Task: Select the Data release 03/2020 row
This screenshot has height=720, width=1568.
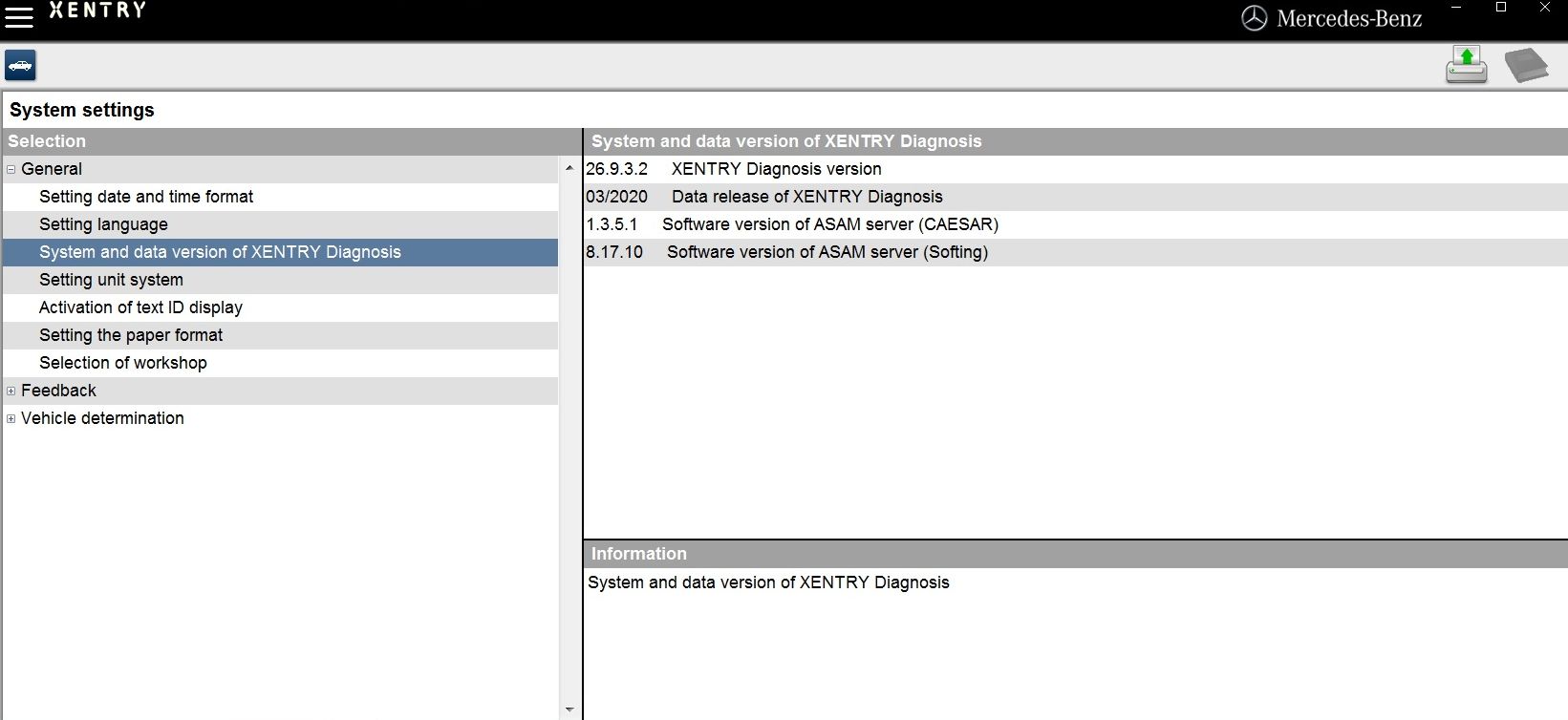Action: tap(806, 197)
